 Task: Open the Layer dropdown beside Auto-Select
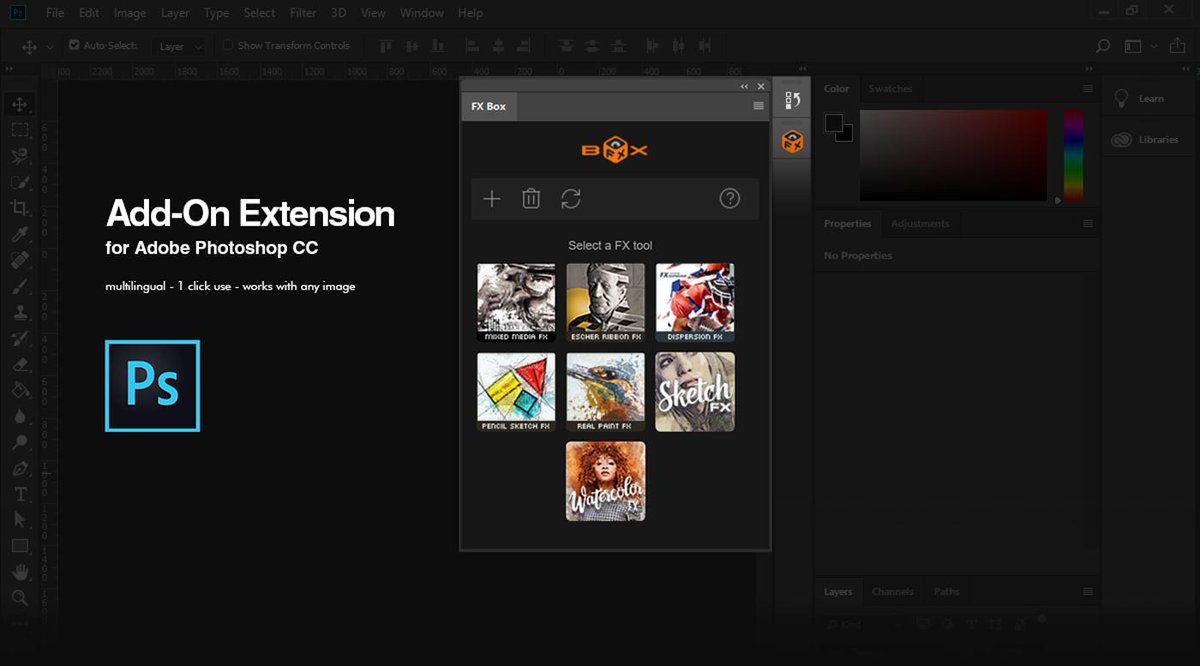click(181, 46)
